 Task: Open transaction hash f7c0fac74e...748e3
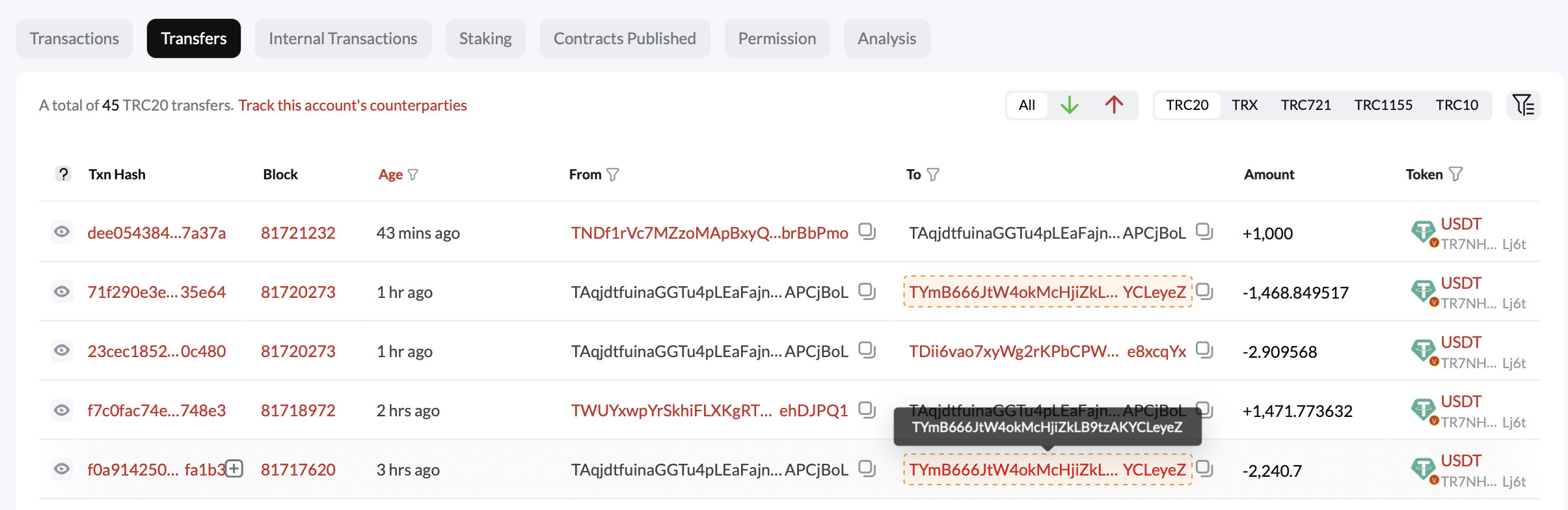(157, 410)
